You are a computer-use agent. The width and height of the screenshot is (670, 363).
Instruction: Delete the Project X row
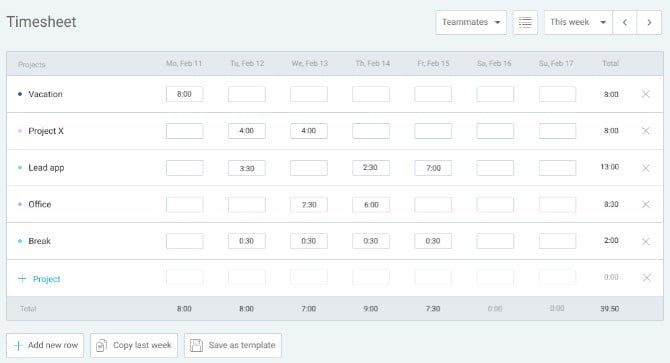[x=646, y=131]
